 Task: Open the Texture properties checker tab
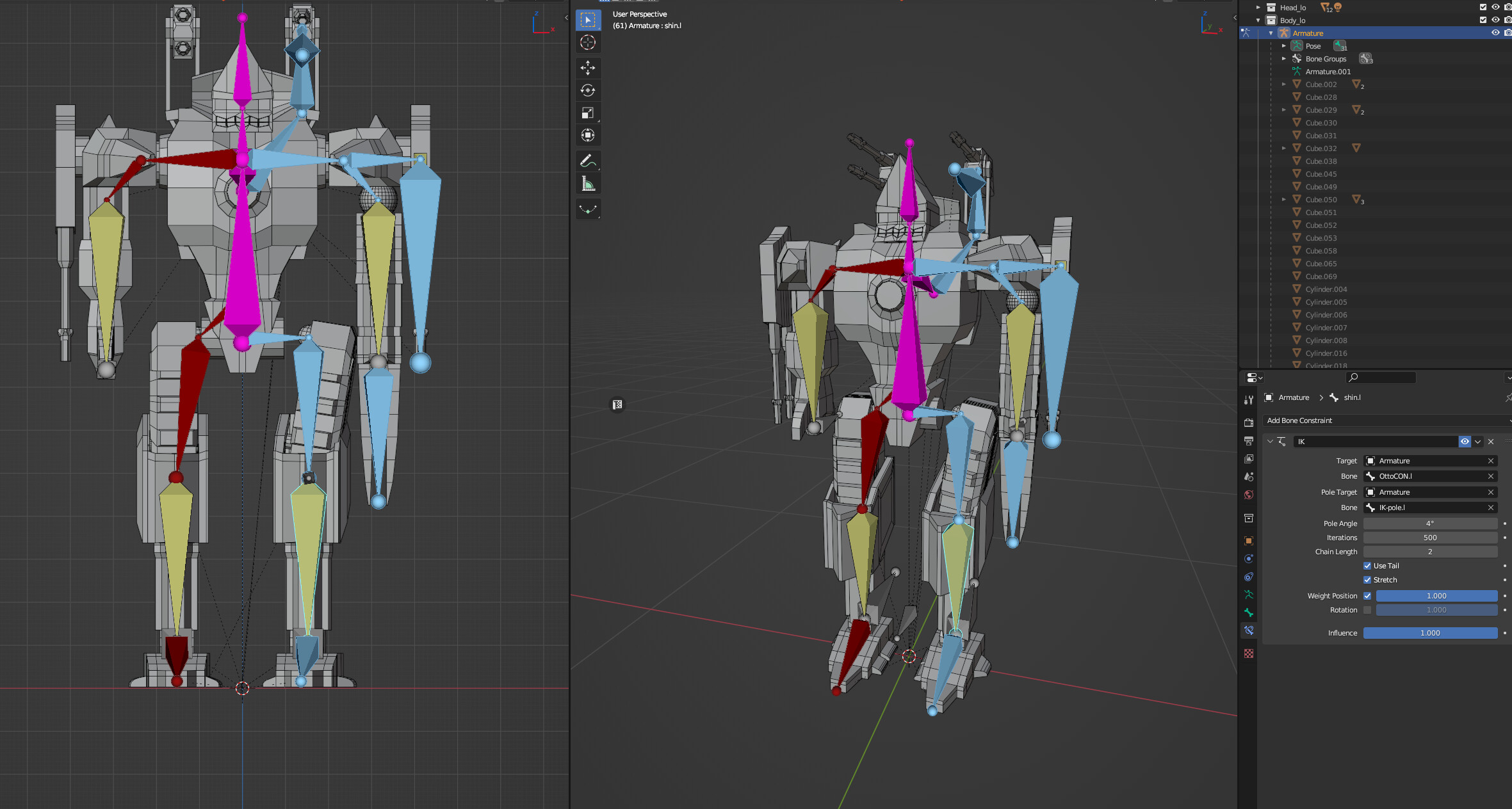click(1248, 653)
